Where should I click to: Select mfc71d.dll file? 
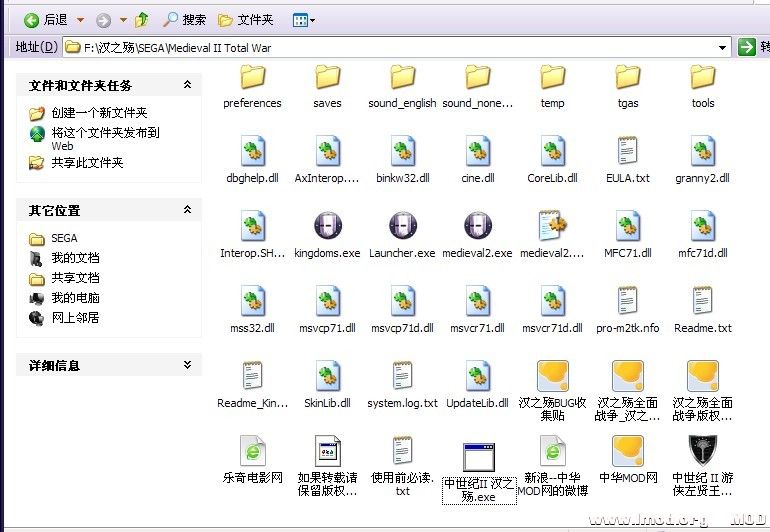tap(703, 235)
